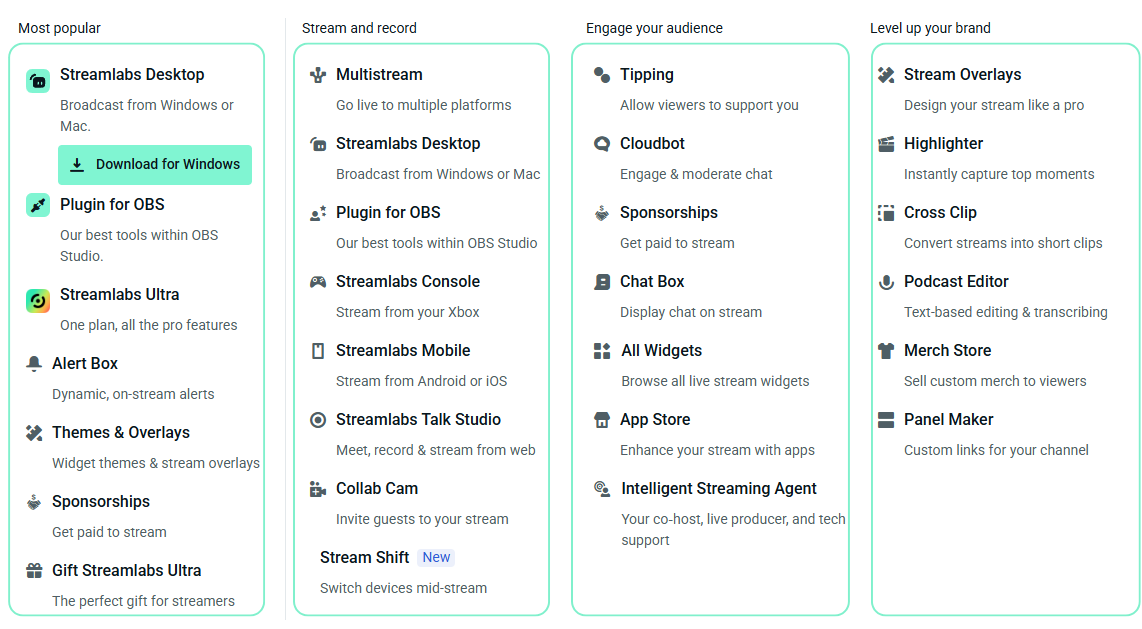Click the Collab Cam icon
The image size is (1142, 629).
coord(317,488)
